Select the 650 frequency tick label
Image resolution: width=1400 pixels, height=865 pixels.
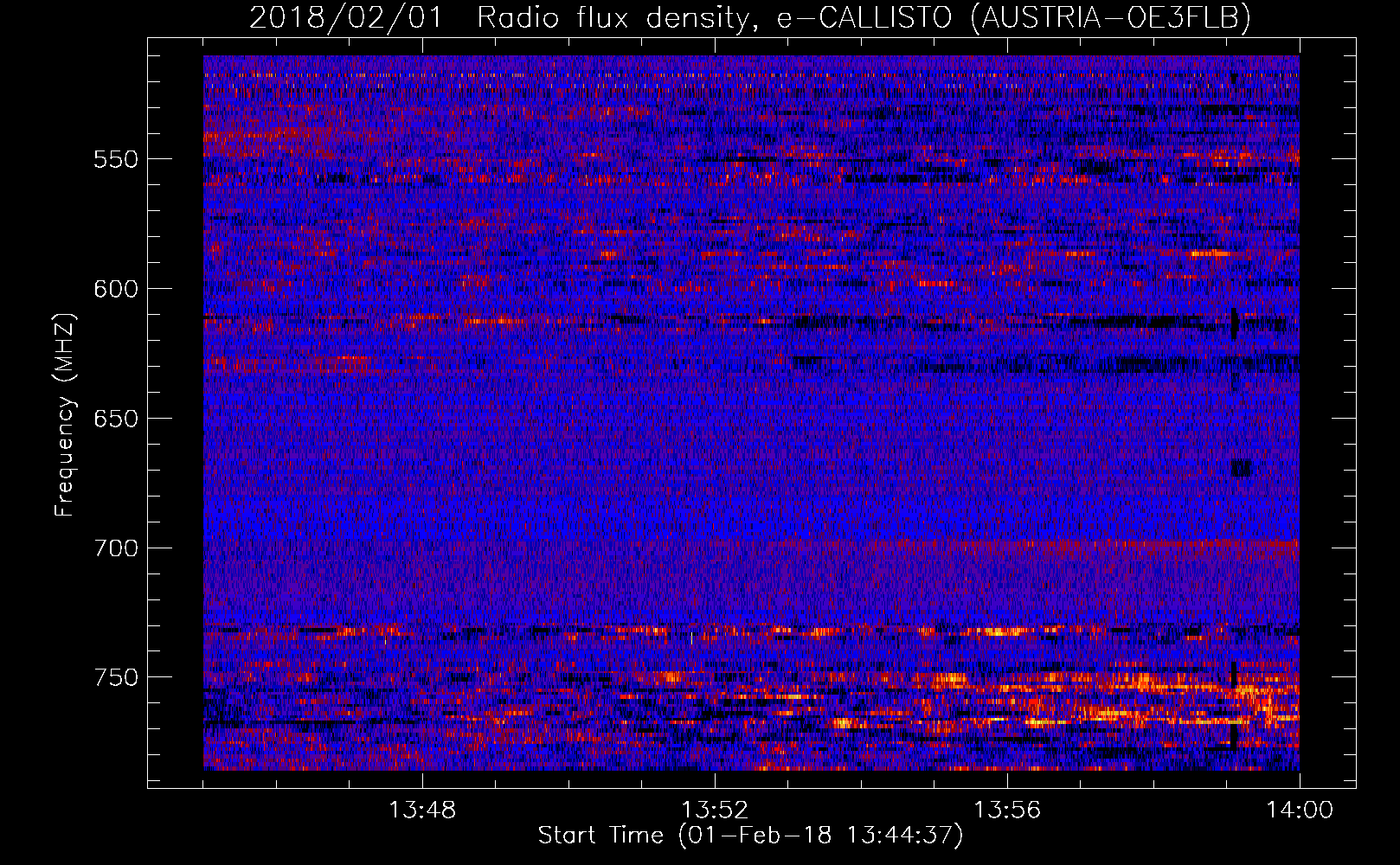pyautogui.click(x=116, y=419)
